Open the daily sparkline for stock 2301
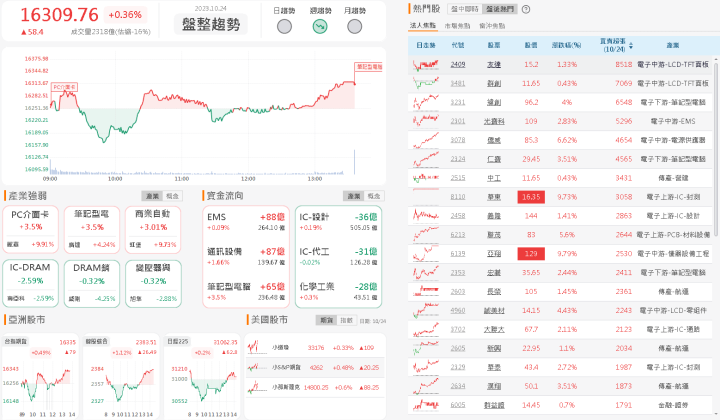 [x=425, y=121]
